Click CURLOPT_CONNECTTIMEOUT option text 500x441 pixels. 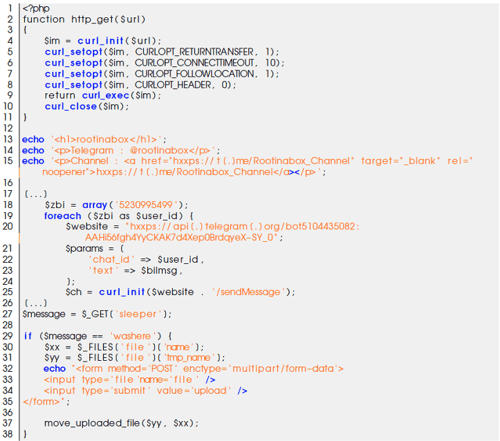click(x=194, y=63)
